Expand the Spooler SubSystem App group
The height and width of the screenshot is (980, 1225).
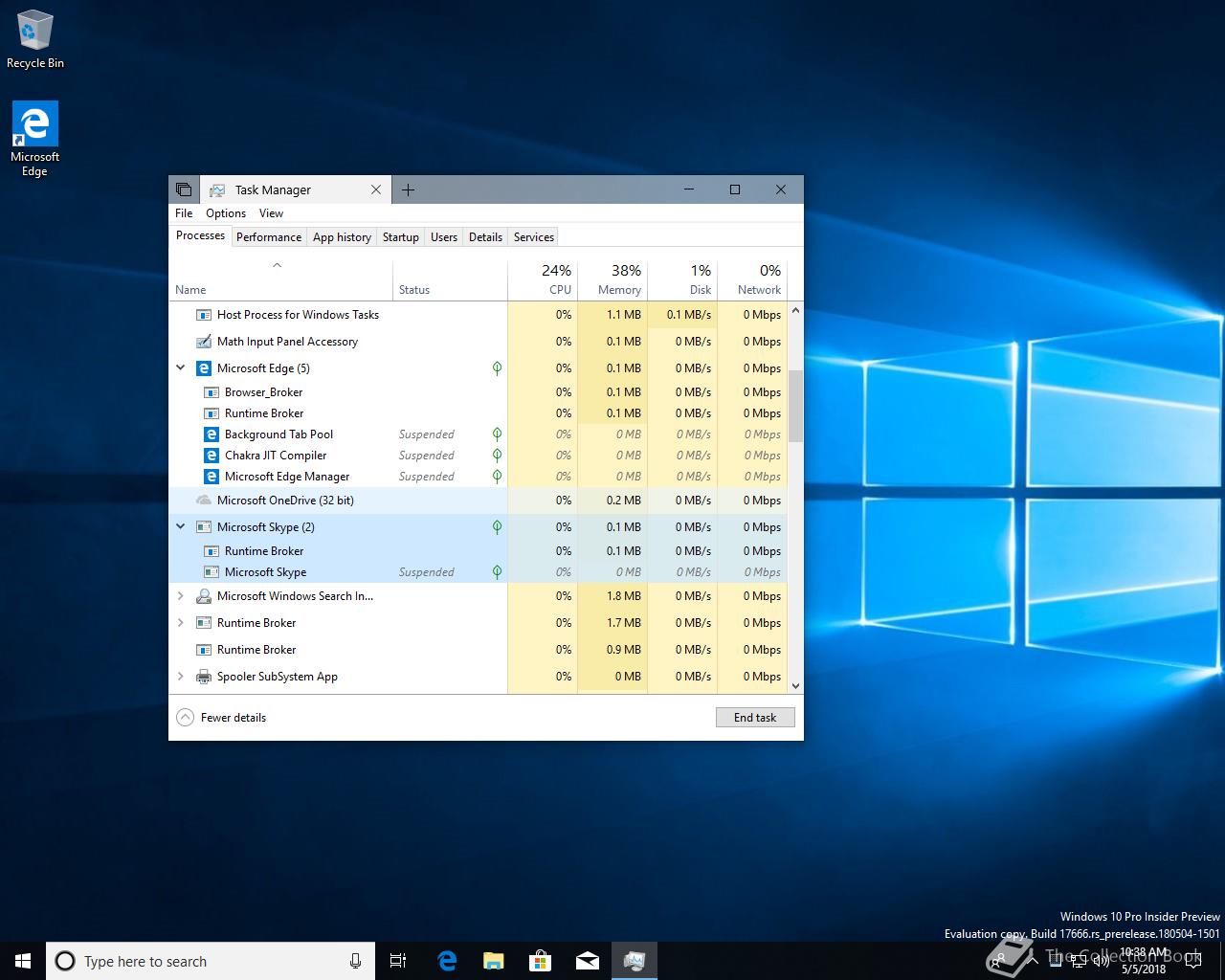pyautogui.click(x=180, y=677)
